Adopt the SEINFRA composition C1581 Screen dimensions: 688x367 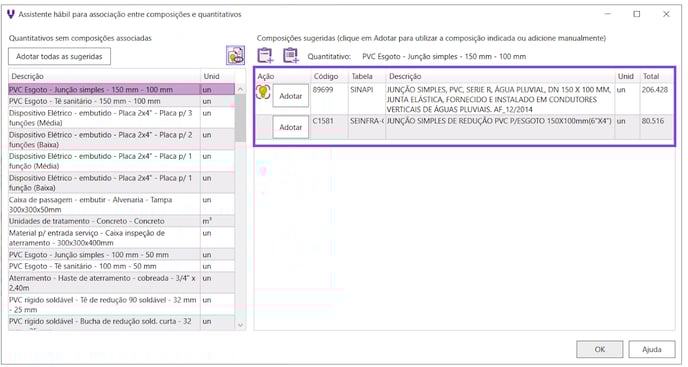pos(290,127)
